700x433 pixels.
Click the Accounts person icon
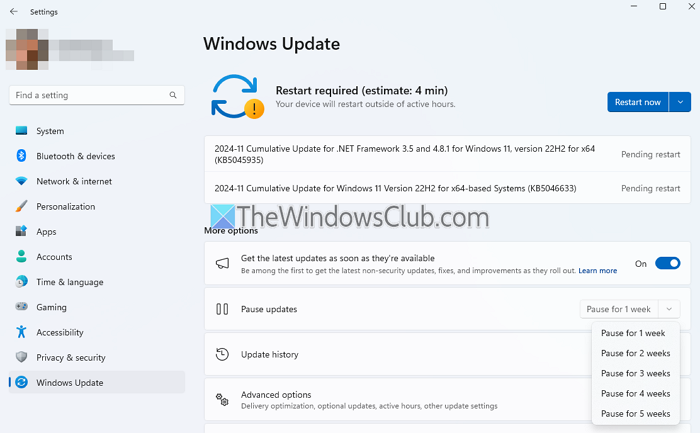click(x=21, y=256)
